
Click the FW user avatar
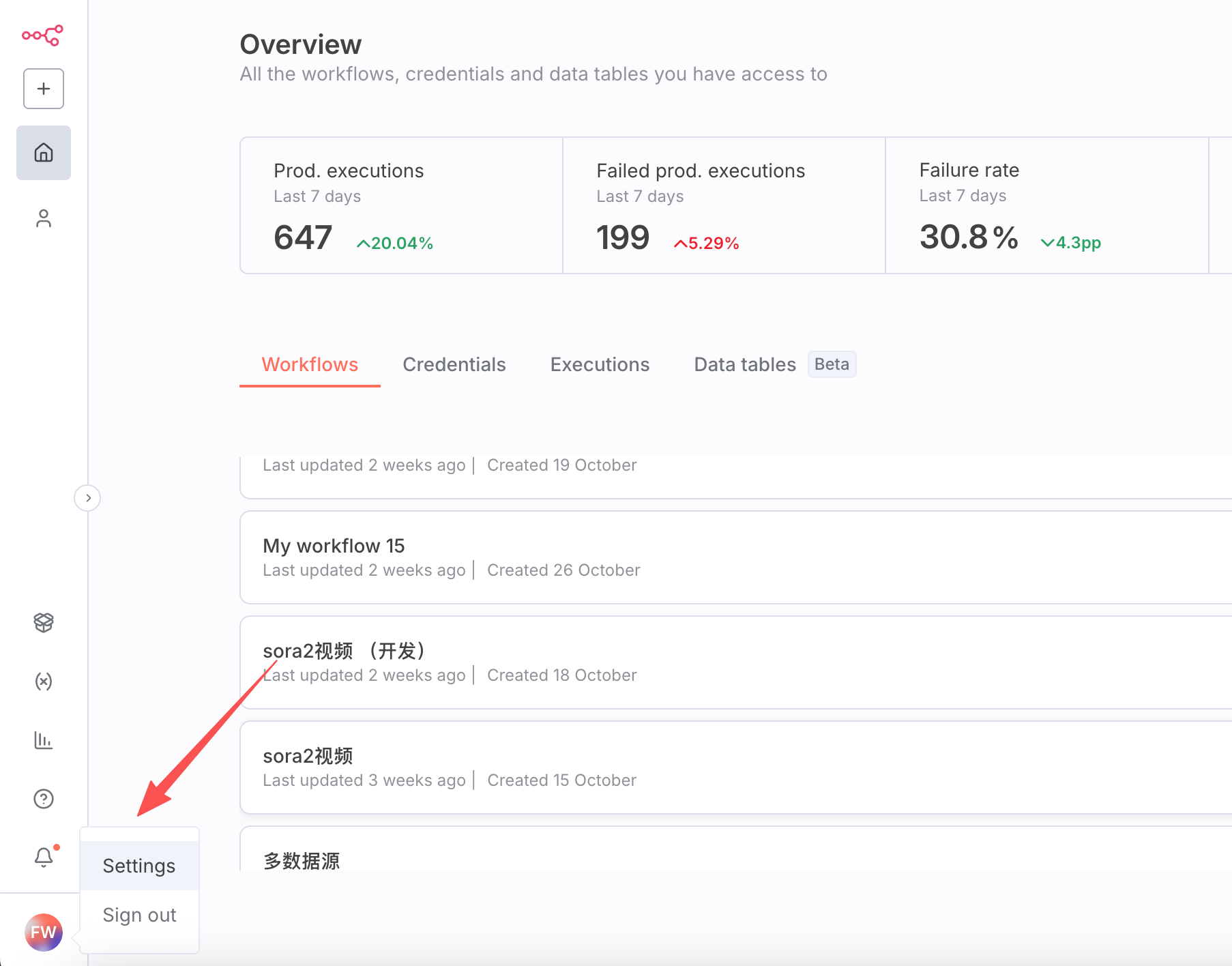pos(44,933)
